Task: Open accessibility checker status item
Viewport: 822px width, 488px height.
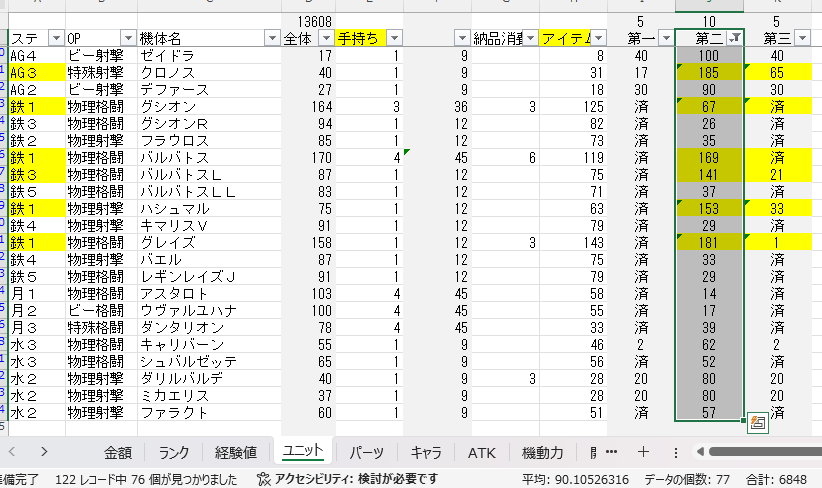Action: 347,479
